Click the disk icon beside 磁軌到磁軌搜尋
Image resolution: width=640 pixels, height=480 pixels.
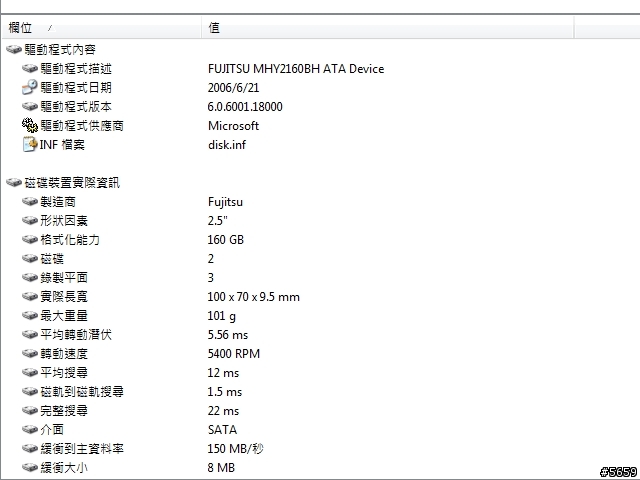(x=30, y=391)
